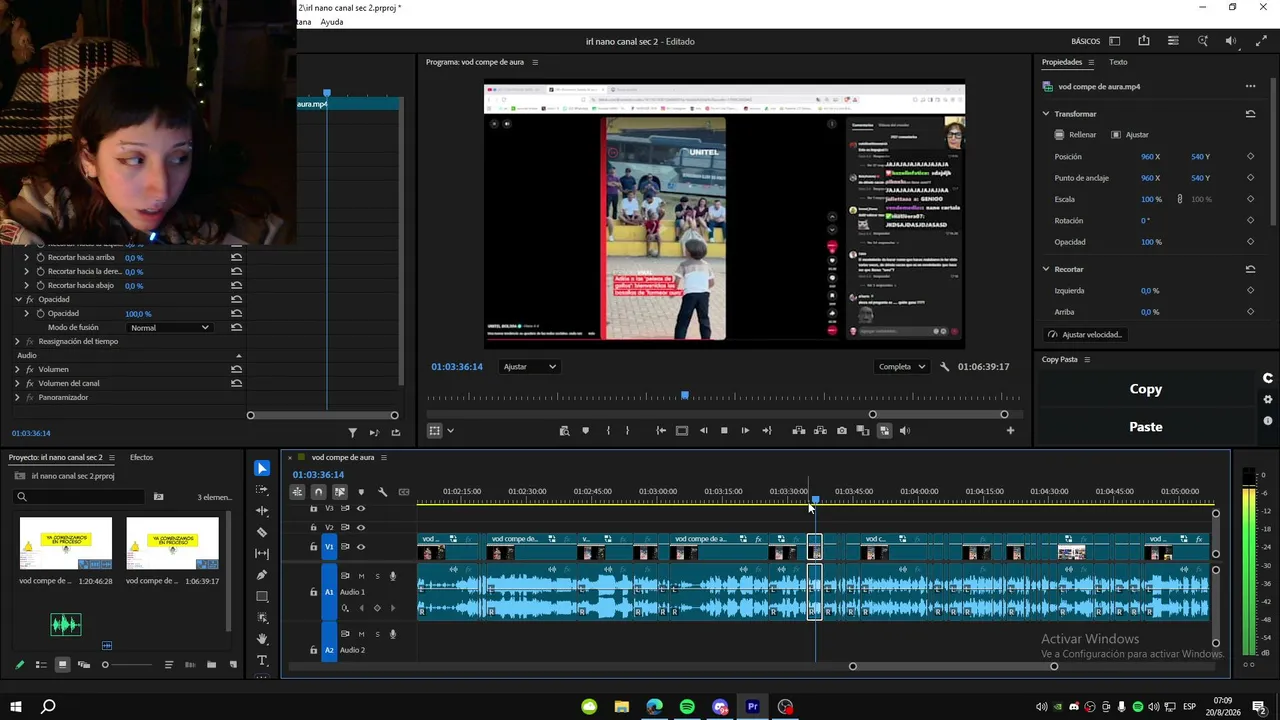Viewport: 1280px width, 720px height.
Task: Open timeline display settings wrench
Action: [382, 492]
